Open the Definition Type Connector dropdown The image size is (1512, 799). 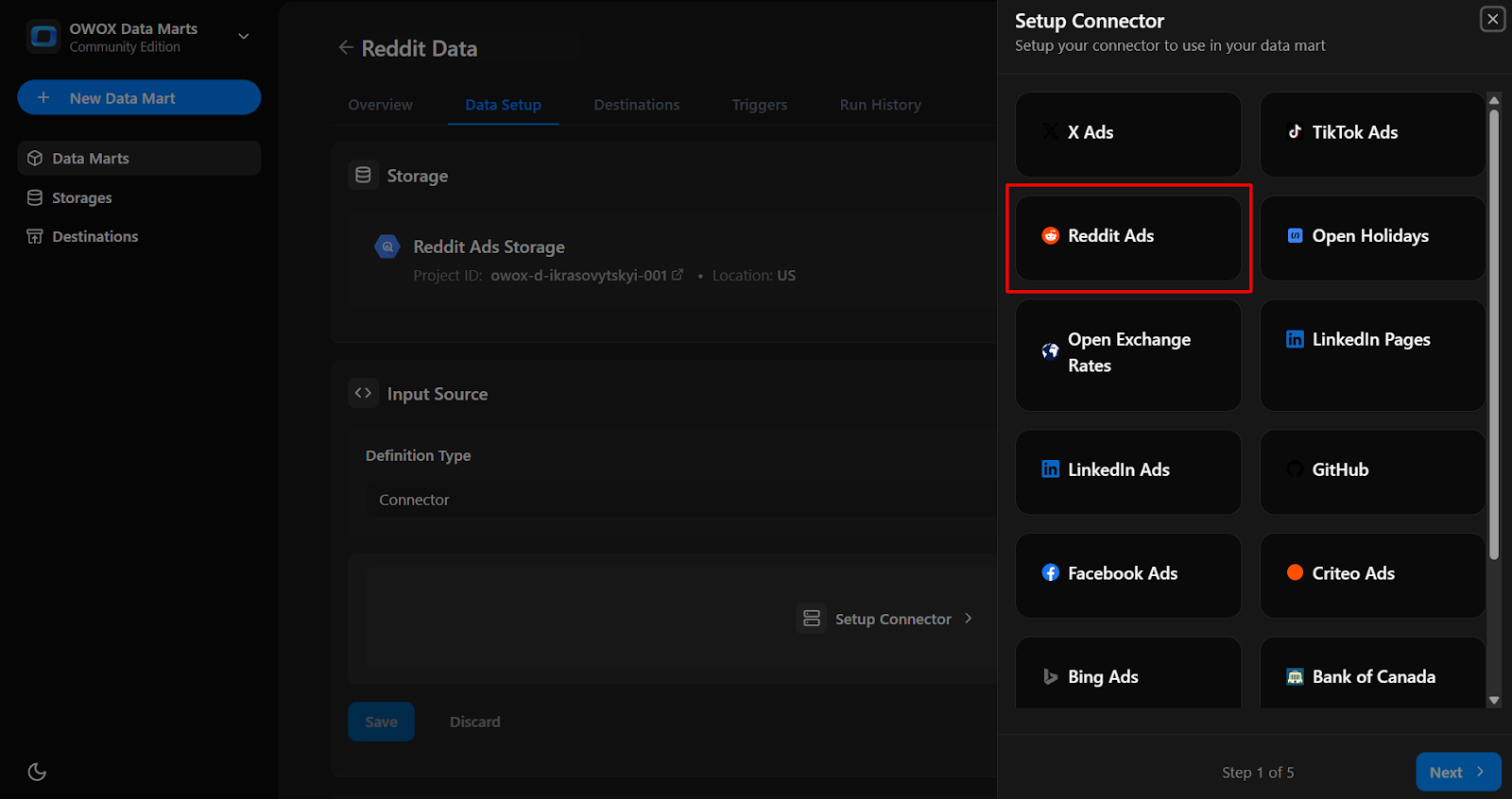680,500
